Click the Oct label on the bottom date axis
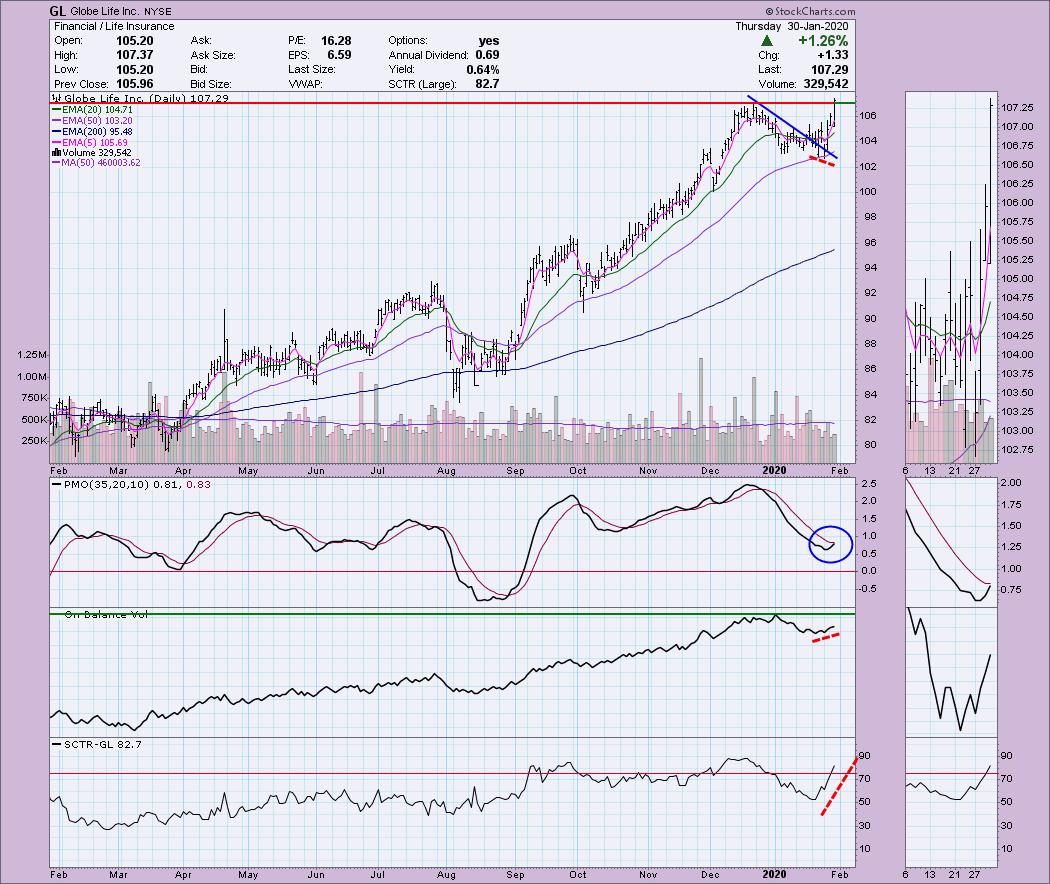 578,875
